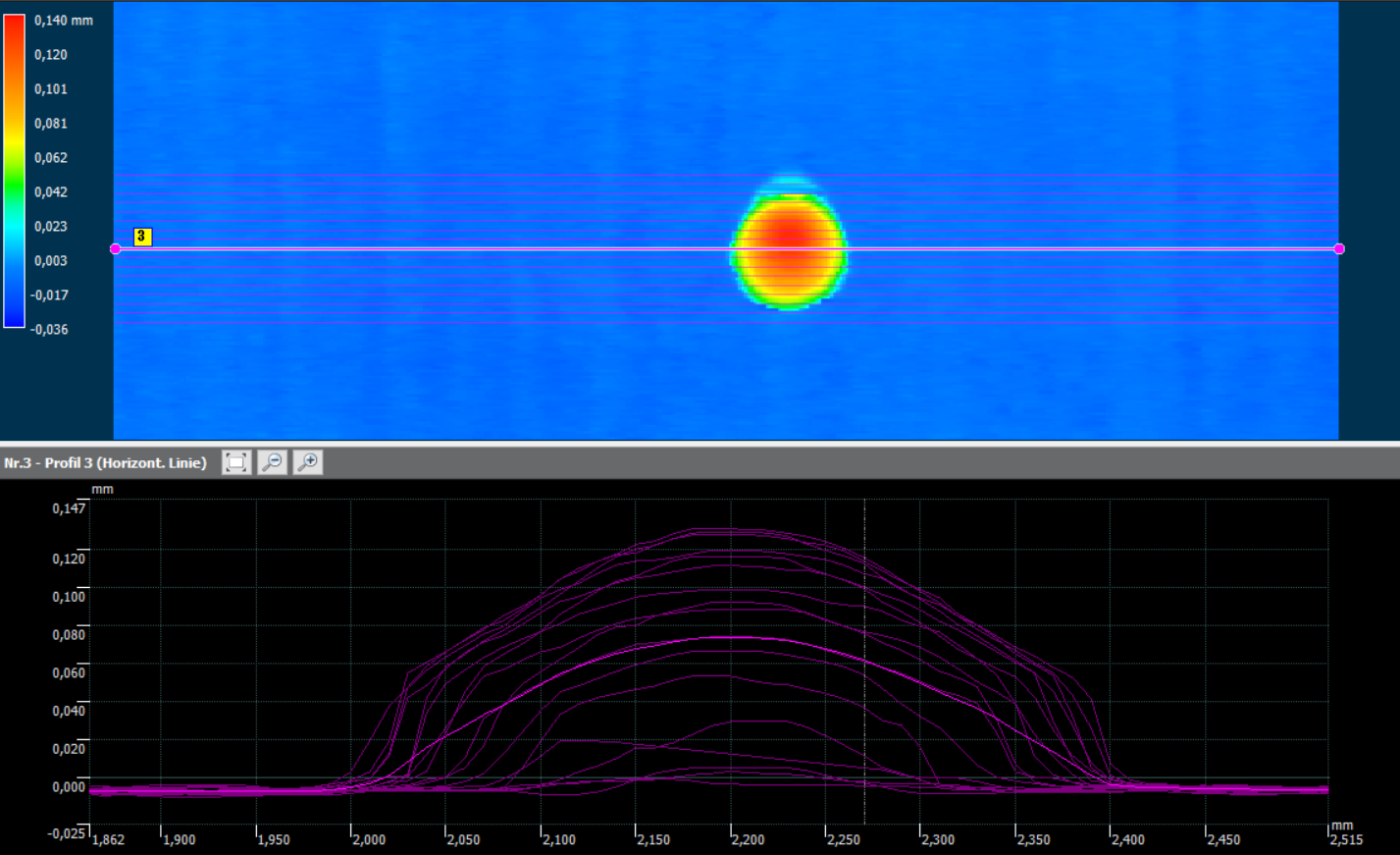Screen dimensions: 1400x855
Task: Click the topmost magenta parallel line on height map
Action: pyautogui.click(x=491, y=176)
